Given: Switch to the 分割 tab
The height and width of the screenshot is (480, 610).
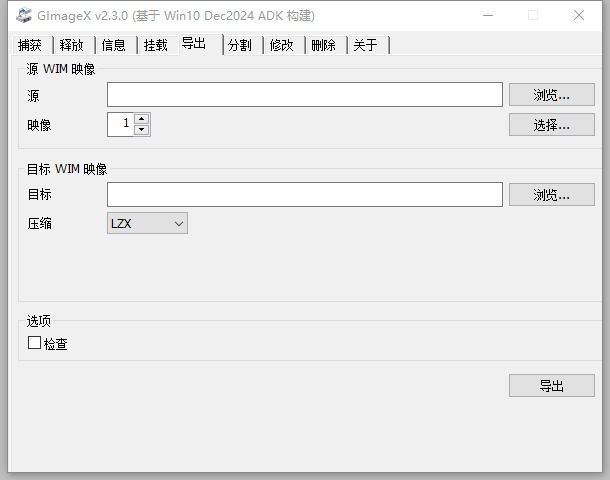Looking at the screenshot, I should click(240, 45).
